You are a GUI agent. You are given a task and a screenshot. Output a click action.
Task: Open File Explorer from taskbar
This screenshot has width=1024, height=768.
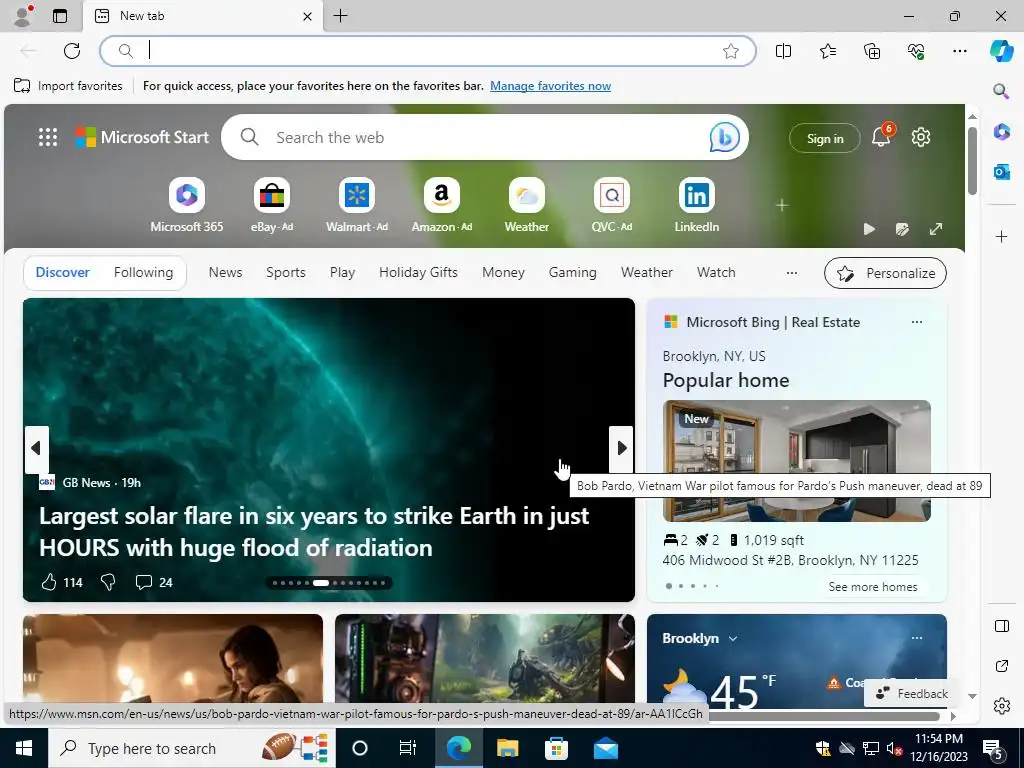507,748
